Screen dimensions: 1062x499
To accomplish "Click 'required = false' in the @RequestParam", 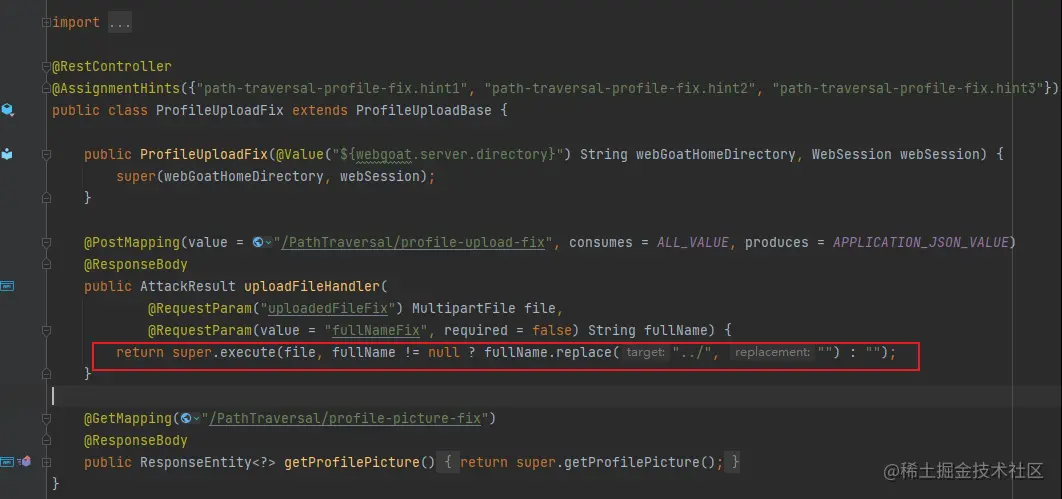I will [509, 330].
